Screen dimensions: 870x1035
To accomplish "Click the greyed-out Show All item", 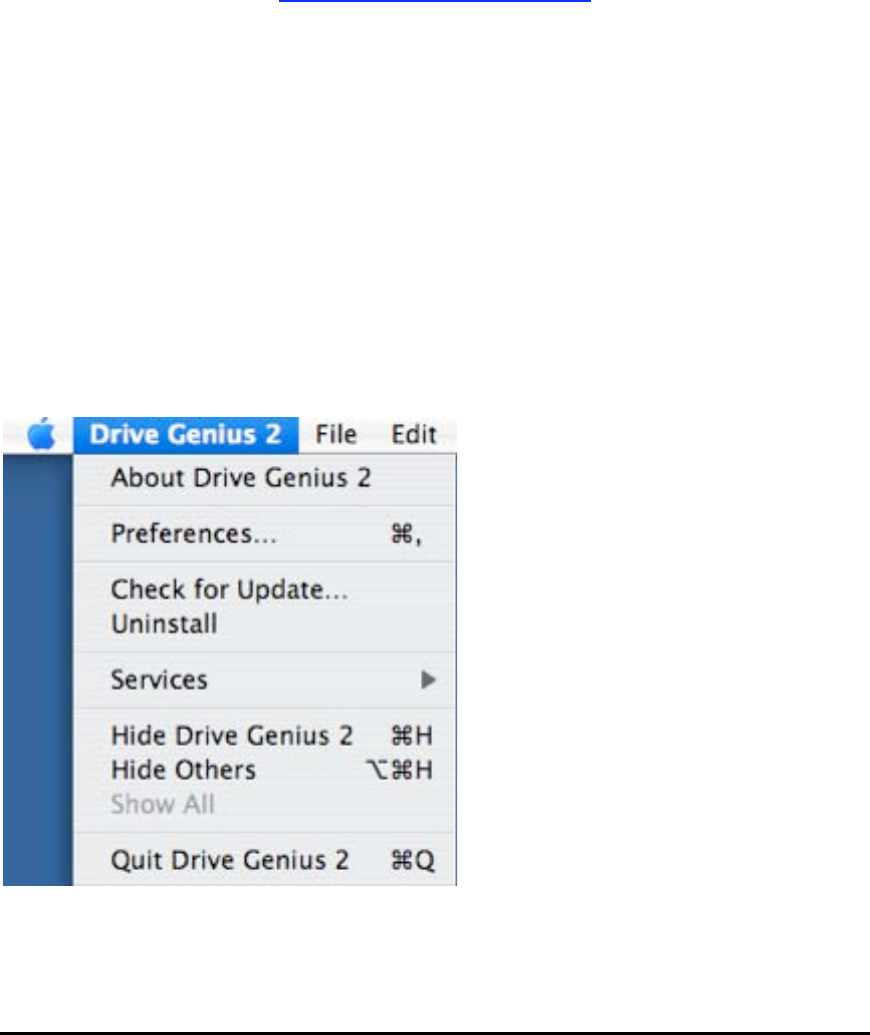I will point(163,804).
